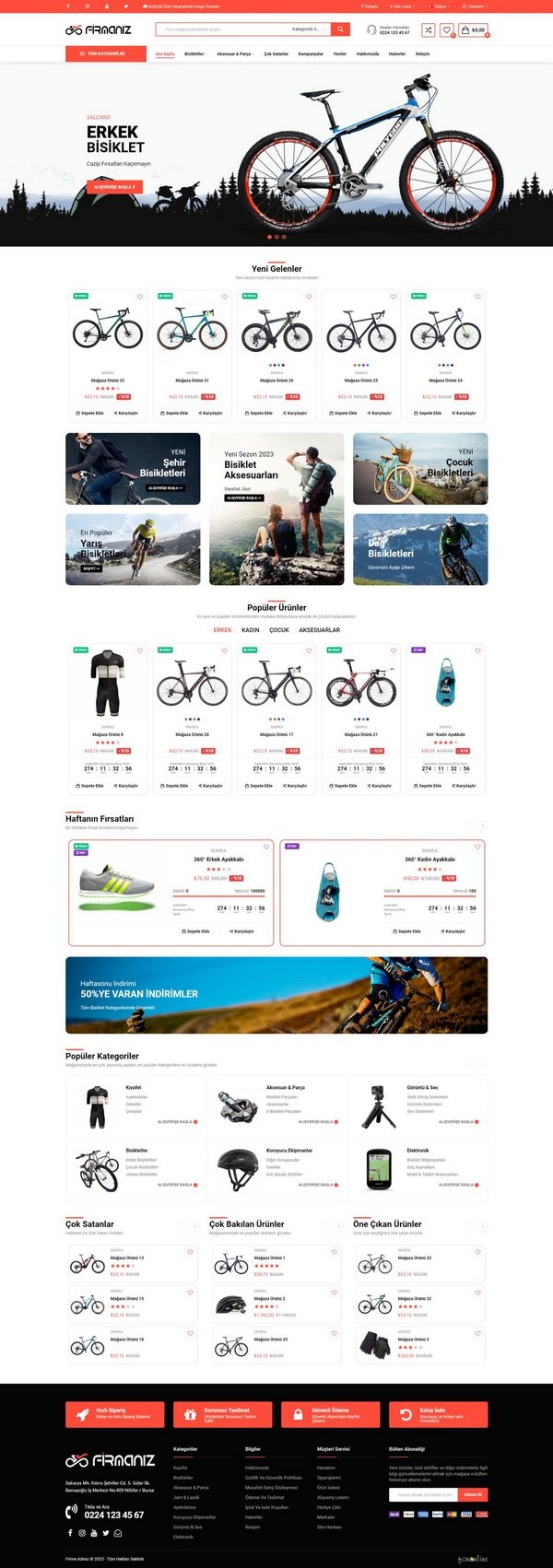Image resolution: width=553 pixels, height=1568 pixels.
Task: Select the KADIN tab in Popüler Ürünler
Action: click(x=251, y=630)
